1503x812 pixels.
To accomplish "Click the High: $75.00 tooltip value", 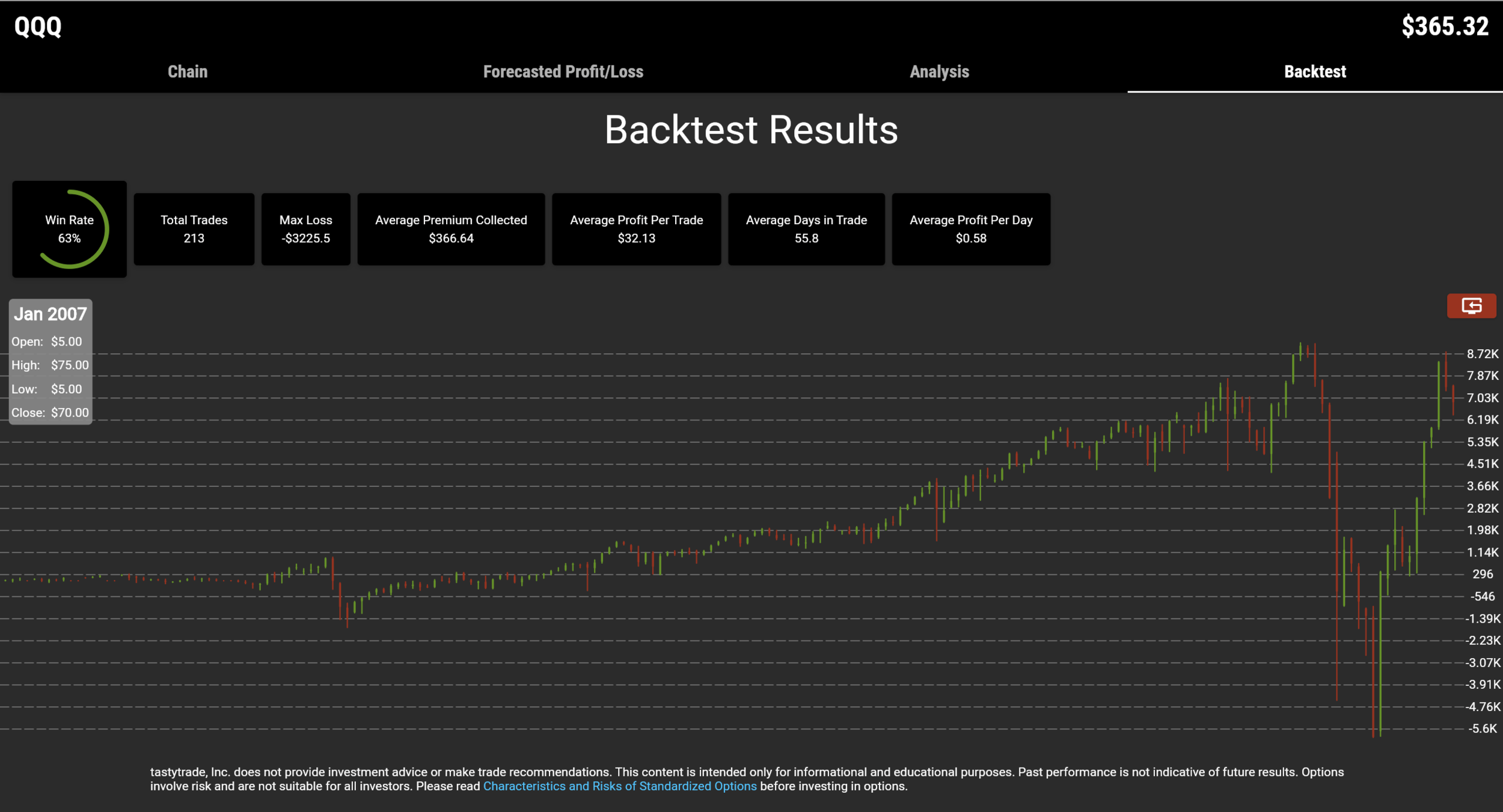I will 70,365.
